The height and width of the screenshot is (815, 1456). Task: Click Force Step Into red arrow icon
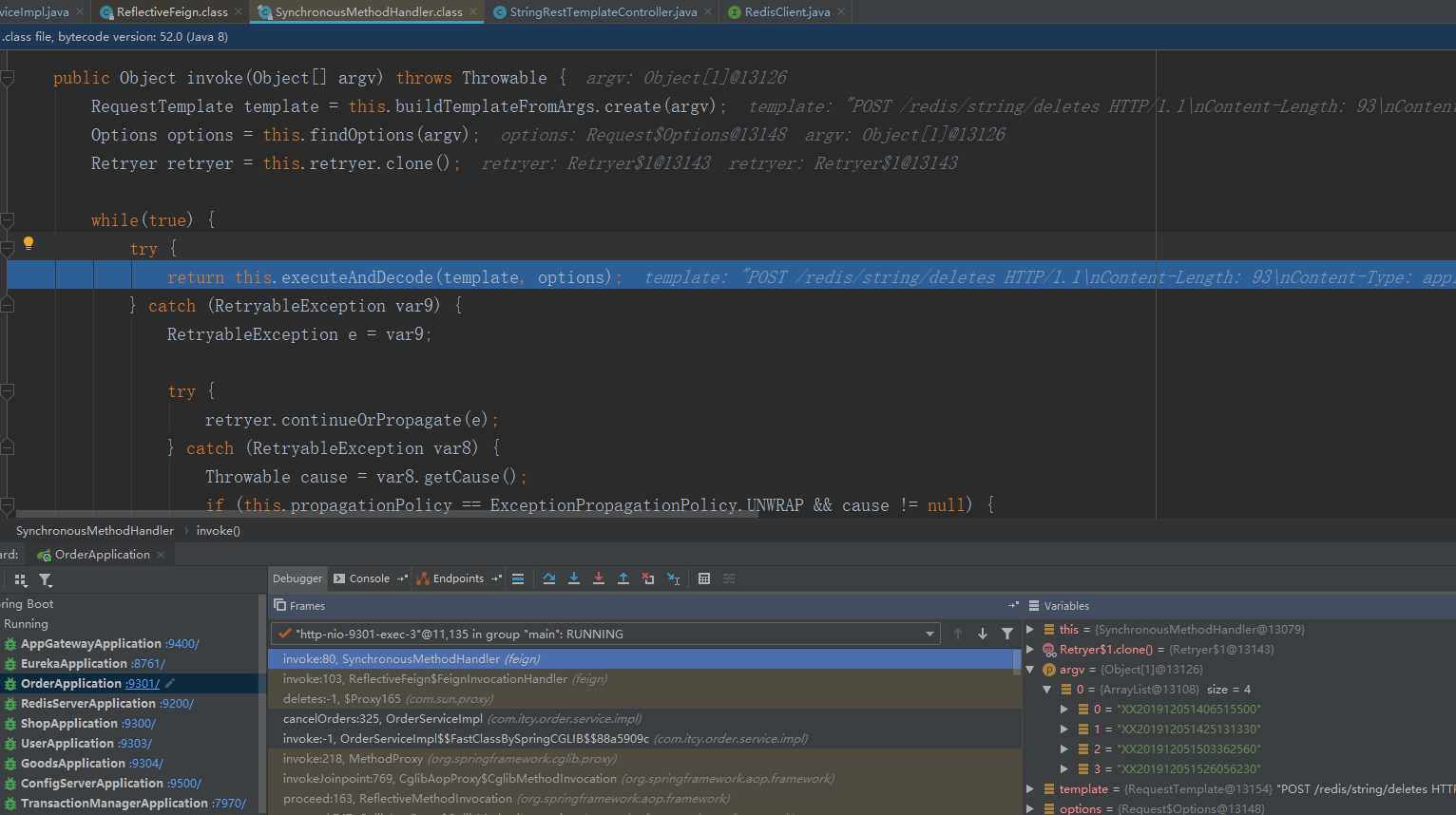pyautogui.click(x=599, y=578)
